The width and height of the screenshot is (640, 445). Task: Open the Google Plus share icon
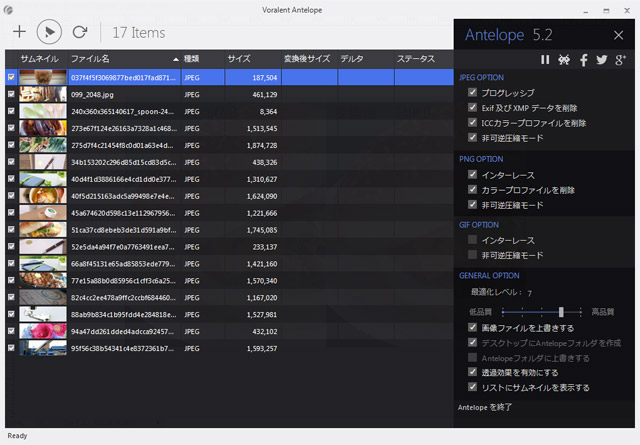pos(620,60)
